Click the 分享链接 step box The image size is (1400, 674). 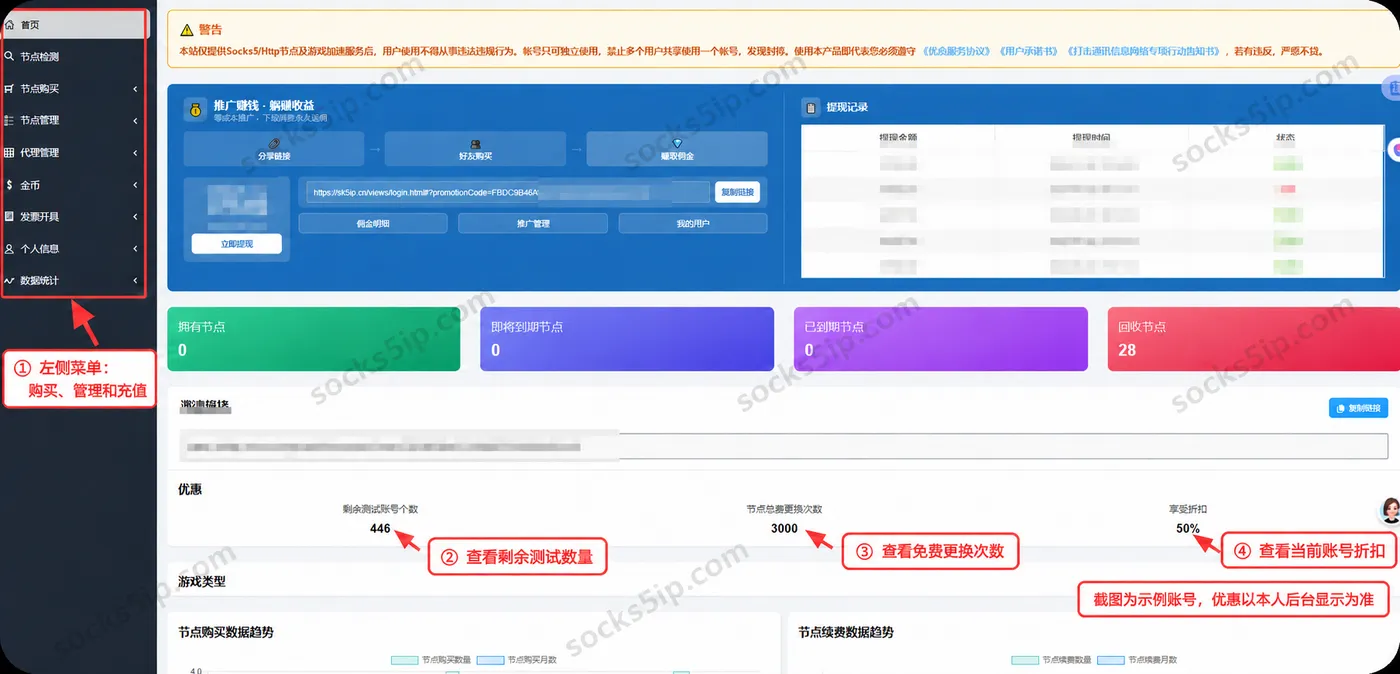(x=274, y=149)
